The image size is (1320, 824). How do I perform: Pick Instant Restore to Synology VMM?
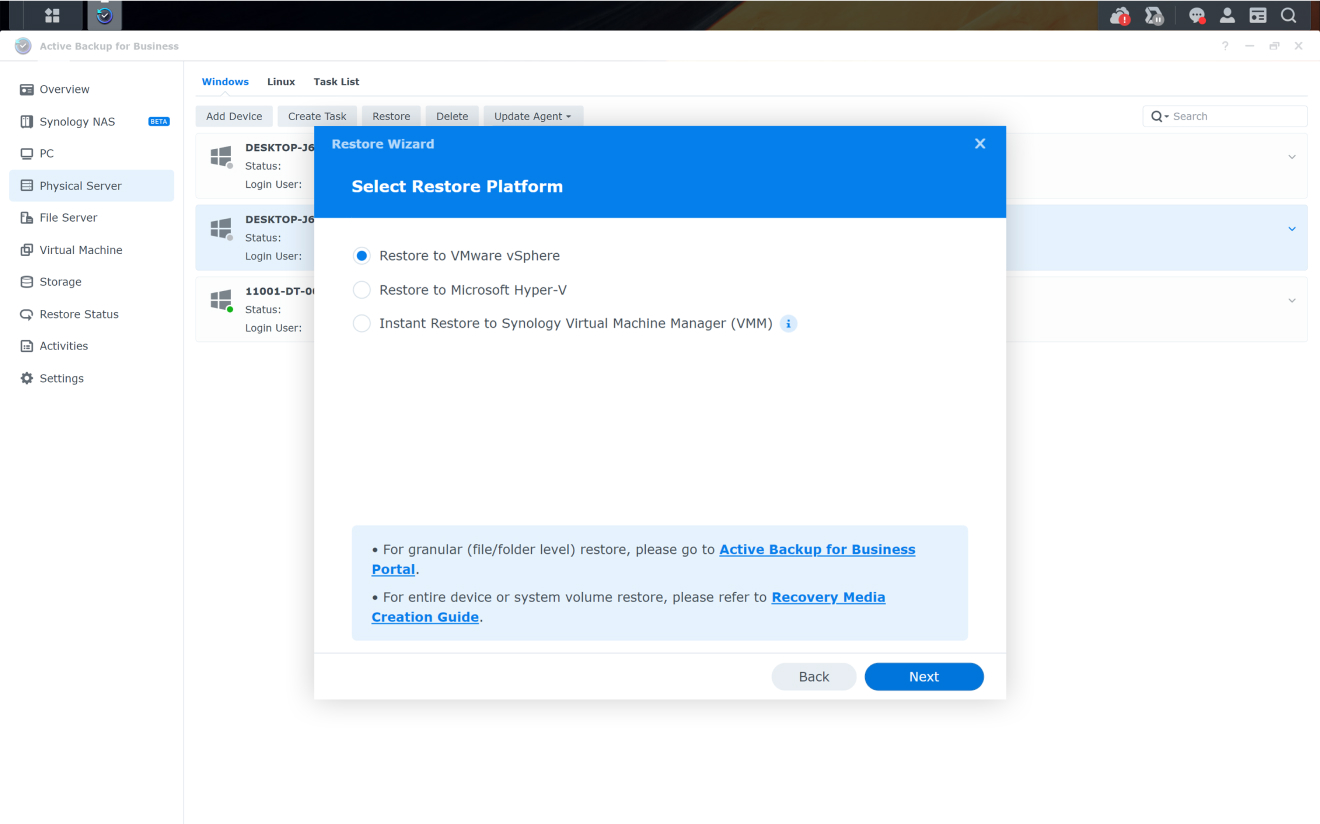tap(361, 323)
